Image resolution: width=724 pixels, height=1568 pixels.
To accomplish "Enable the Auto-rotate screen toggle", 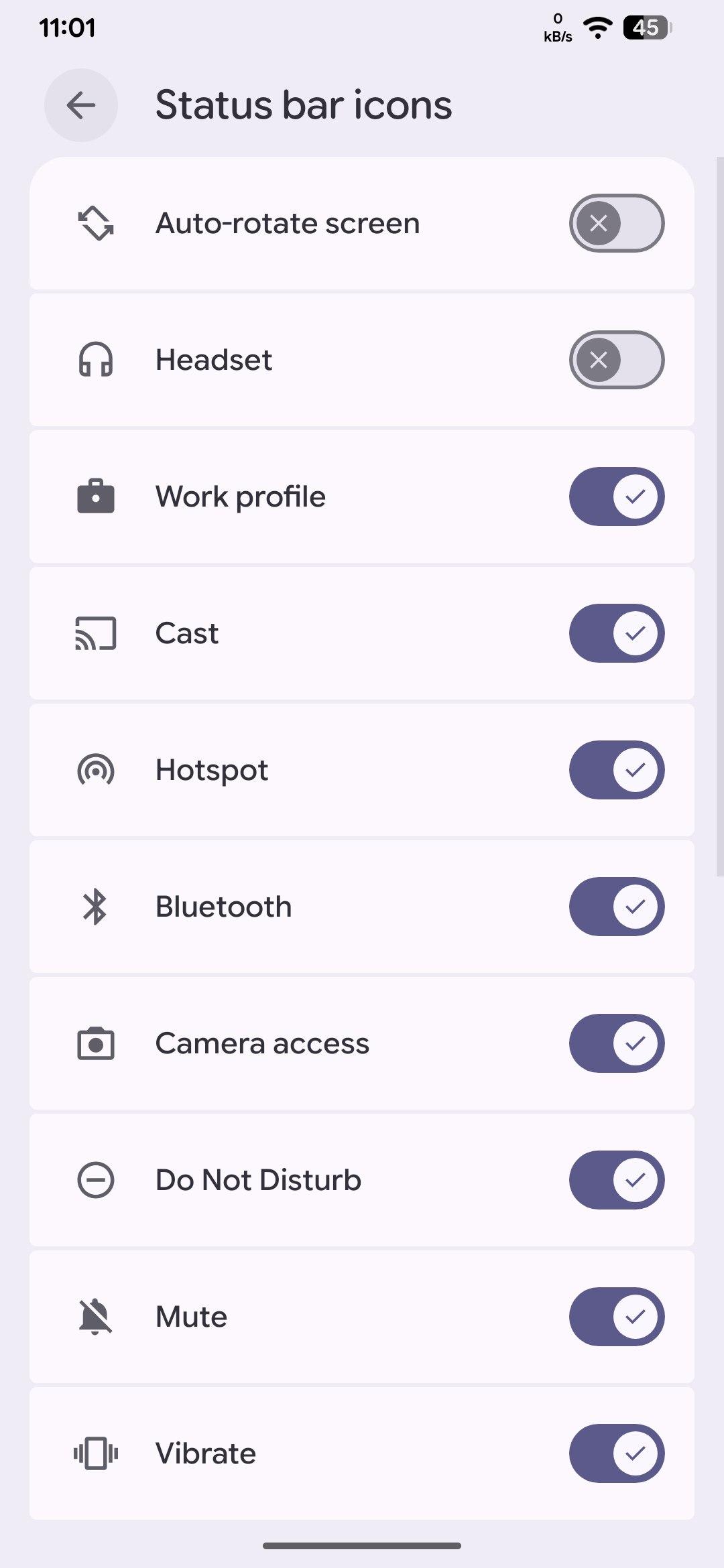I will (617, 223).
